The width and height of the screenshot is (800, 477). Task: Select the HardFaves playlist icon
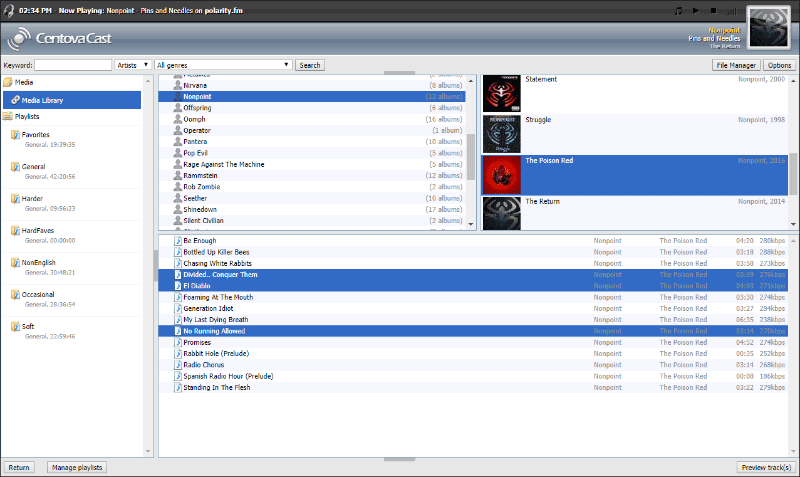coord(15,230)
